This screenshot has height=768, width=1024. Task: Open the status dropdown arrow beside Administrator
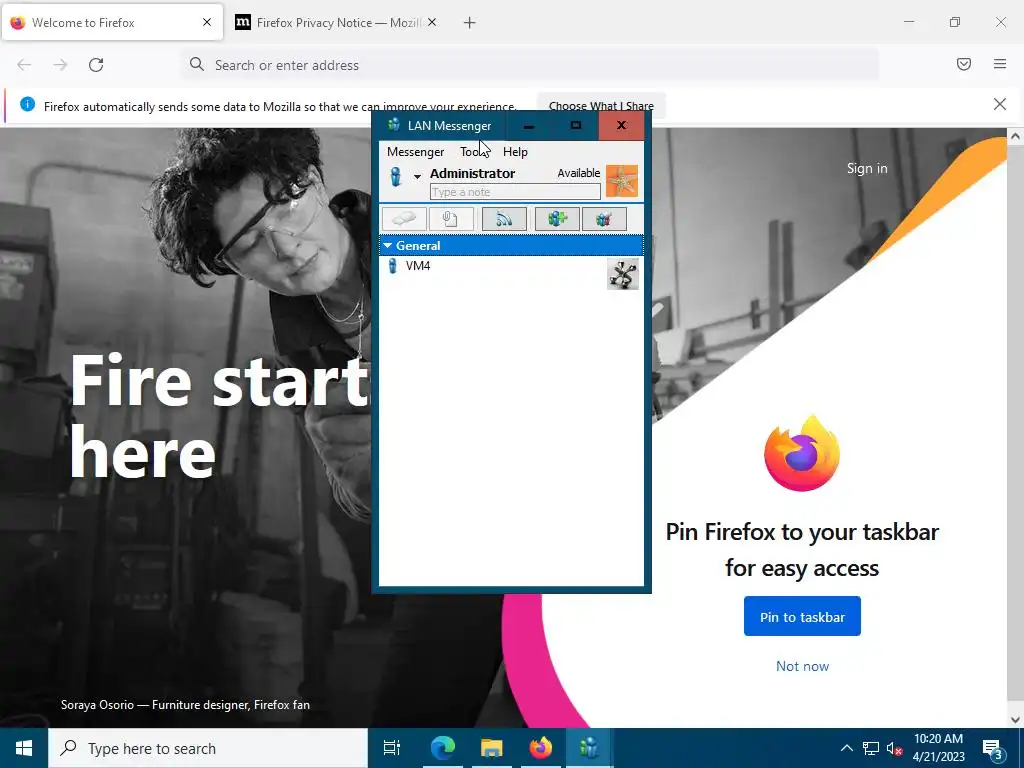click(417, 176)
